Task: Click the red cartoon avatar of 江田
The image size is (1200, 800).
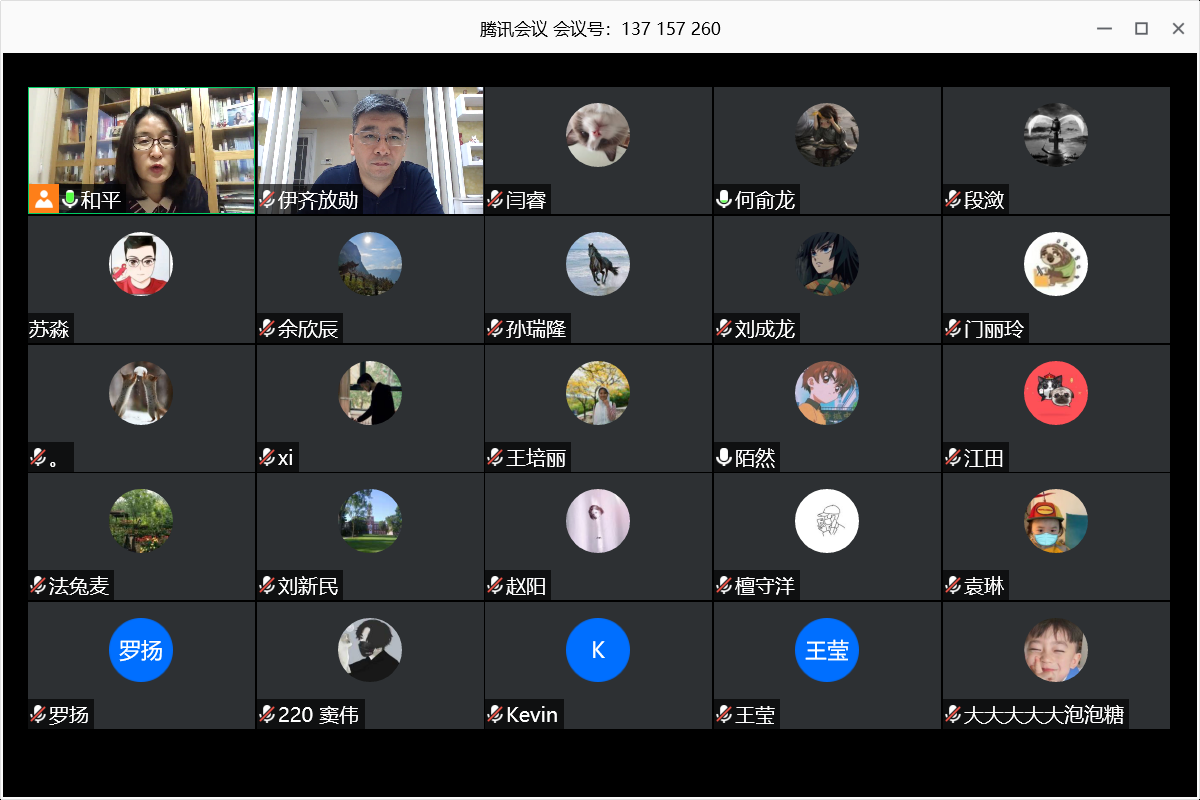Action: pos(1056,393)
